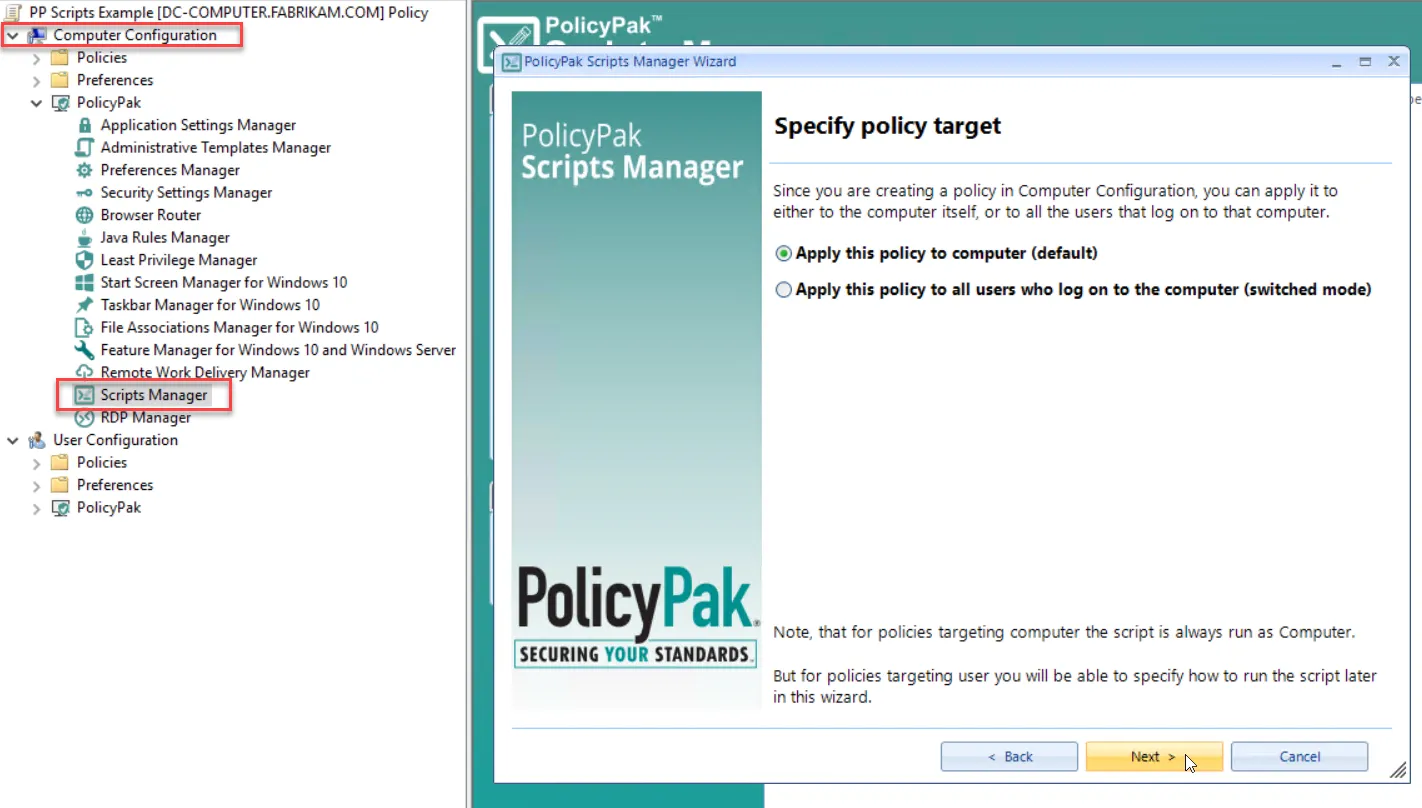Click the Taskbar Manager pin icon
The height and width of the screenshot is (808, 1422).
click(84, 305)
